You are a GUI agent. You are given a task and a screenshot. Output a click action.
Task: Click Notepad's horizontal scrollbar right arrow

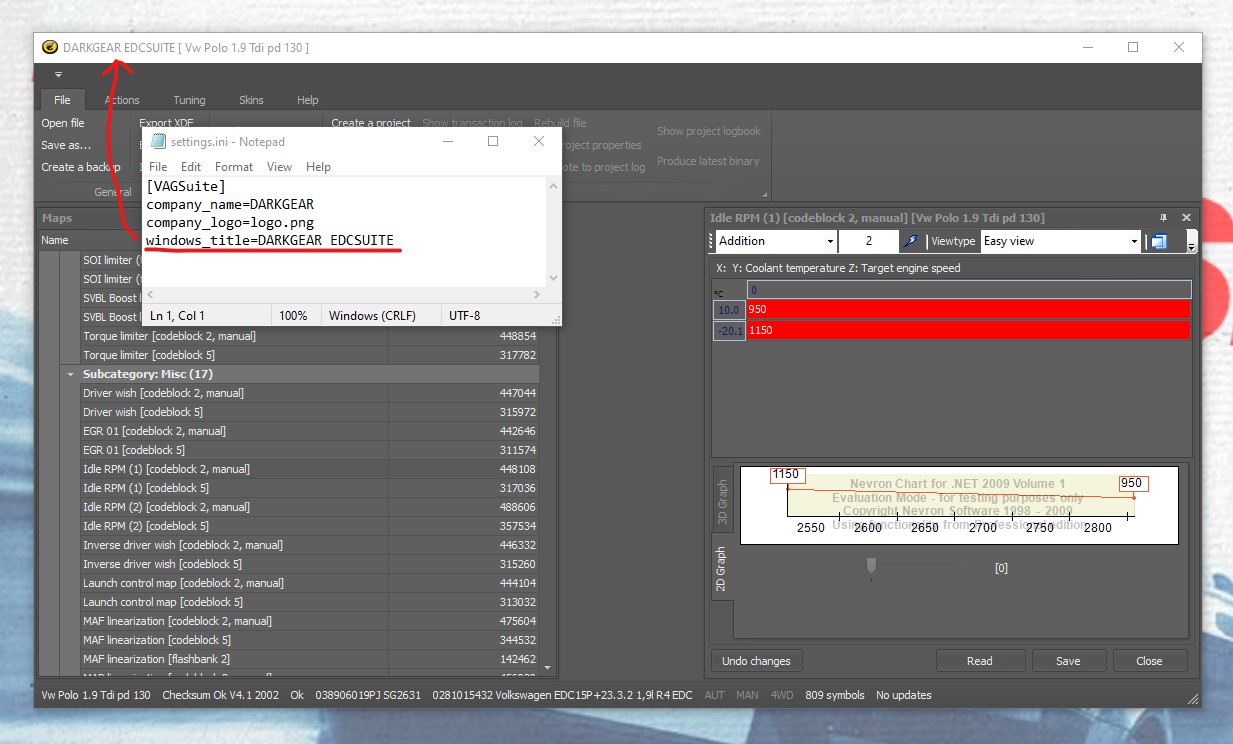pos(537,294)
